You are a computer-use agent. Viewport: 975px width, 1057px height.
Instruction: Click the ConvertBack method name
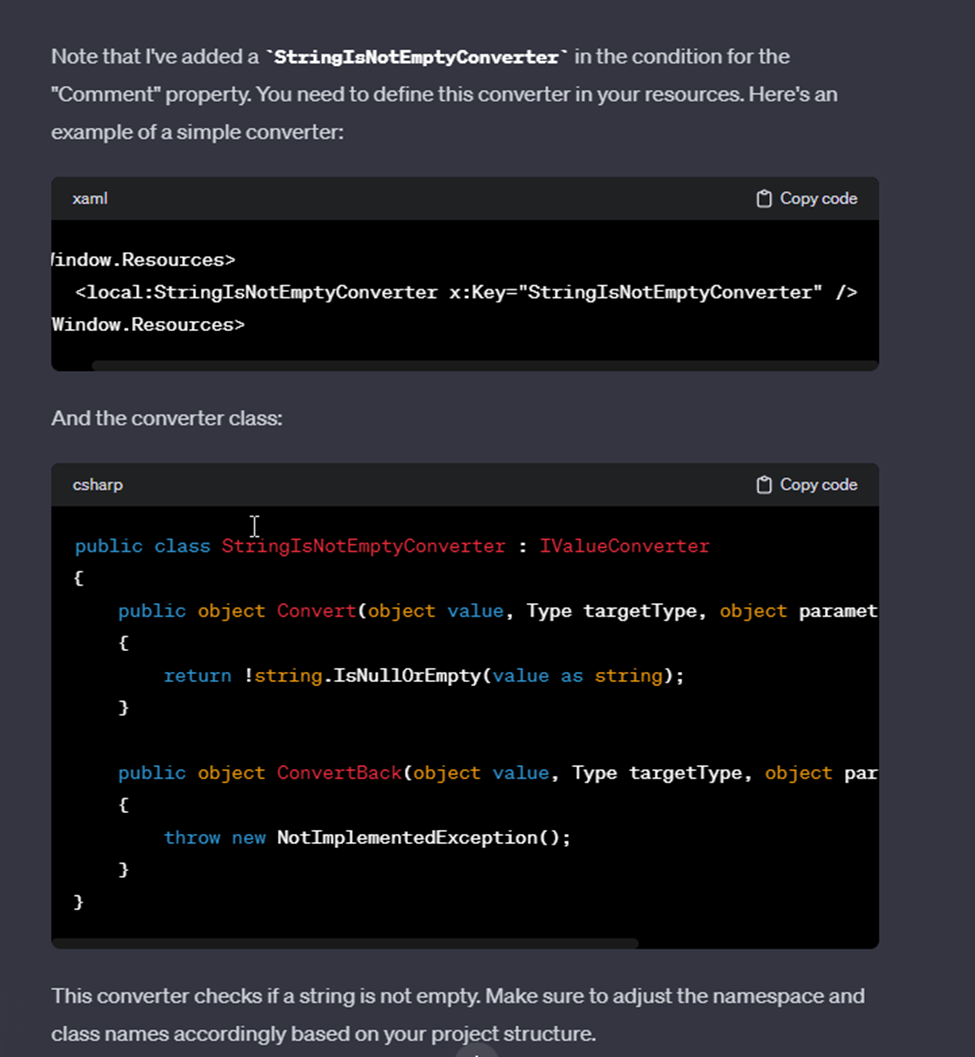339,773
